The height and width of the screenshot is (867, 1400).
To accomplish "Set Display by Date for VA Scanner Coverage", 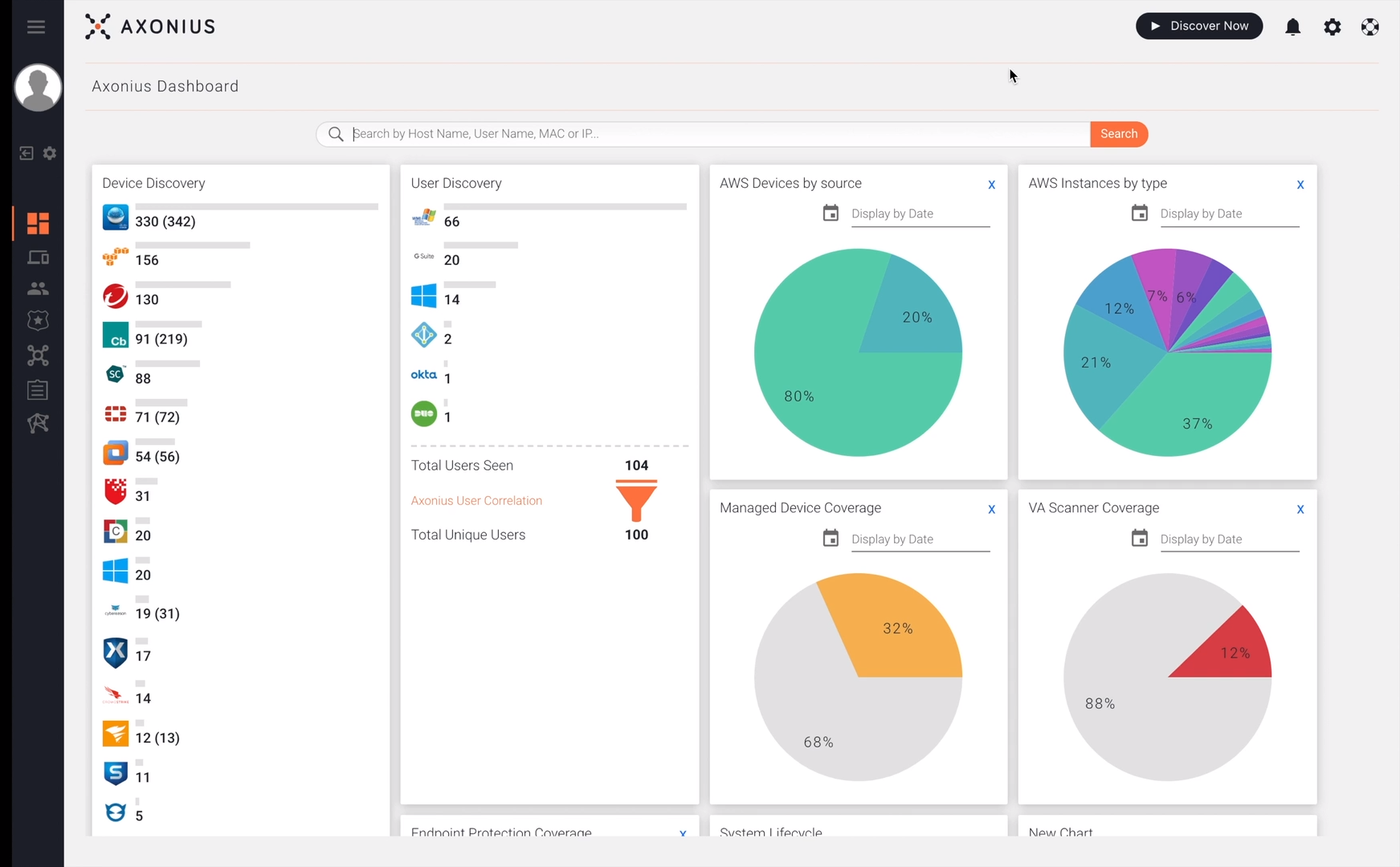I will pos(1230,539).
